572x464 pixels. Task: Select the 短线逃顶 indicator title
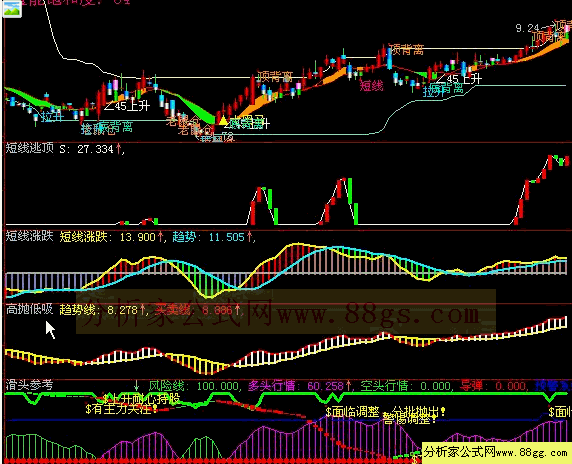30,148
